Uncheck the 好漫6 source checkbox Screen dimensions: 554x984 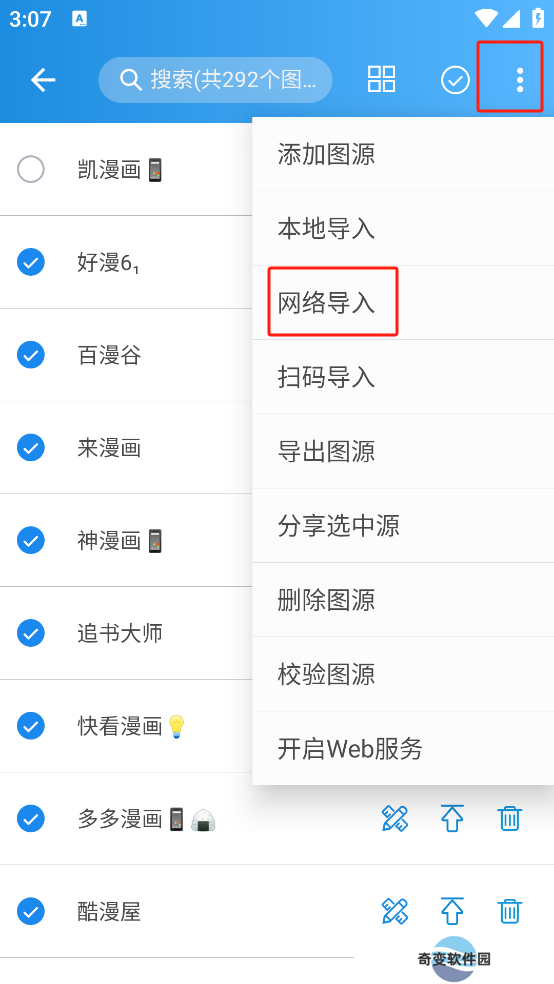tap(31, 262)
